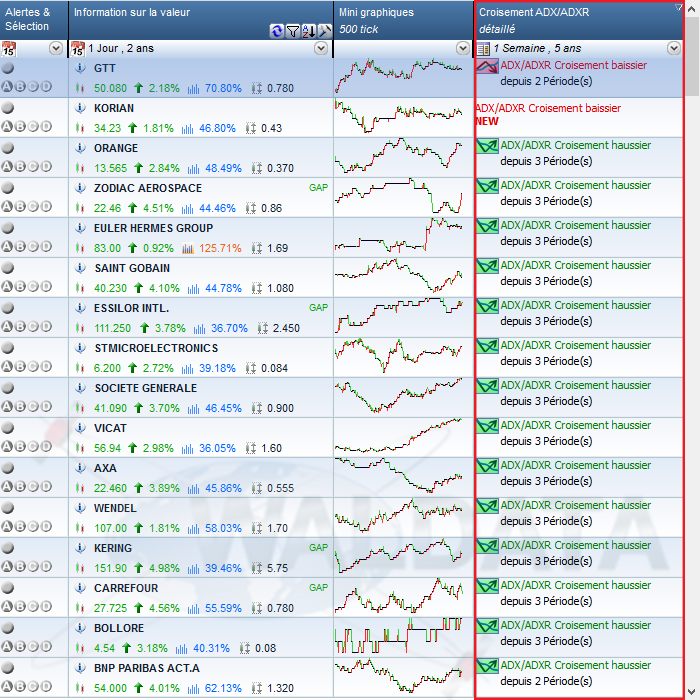The image size is (700, 700).
Task: Click candlestick icon next to 50.080 for GTT
Action: pos(80,88)
